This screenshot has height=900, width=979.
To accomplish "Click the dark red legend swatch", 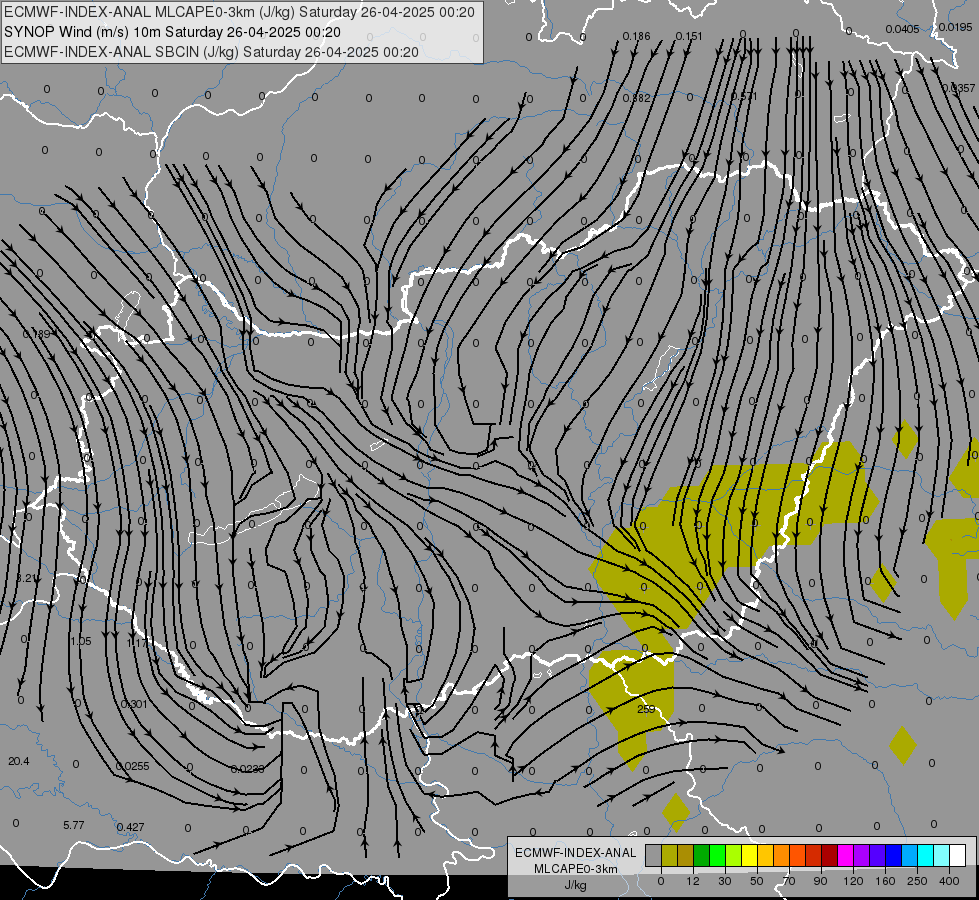I will (x=830, y=856).
